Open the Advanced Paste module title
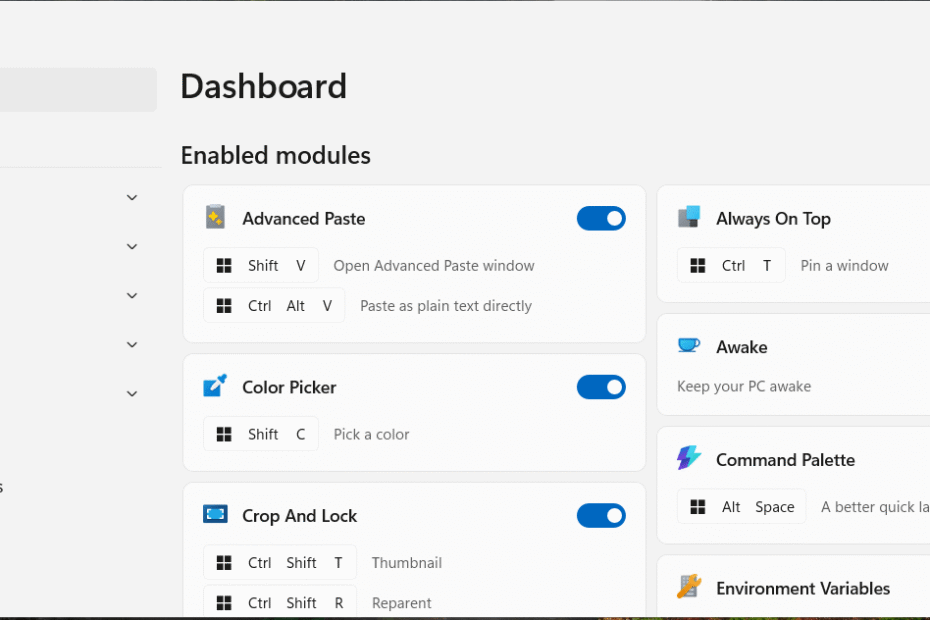 (x=304, y=219)
